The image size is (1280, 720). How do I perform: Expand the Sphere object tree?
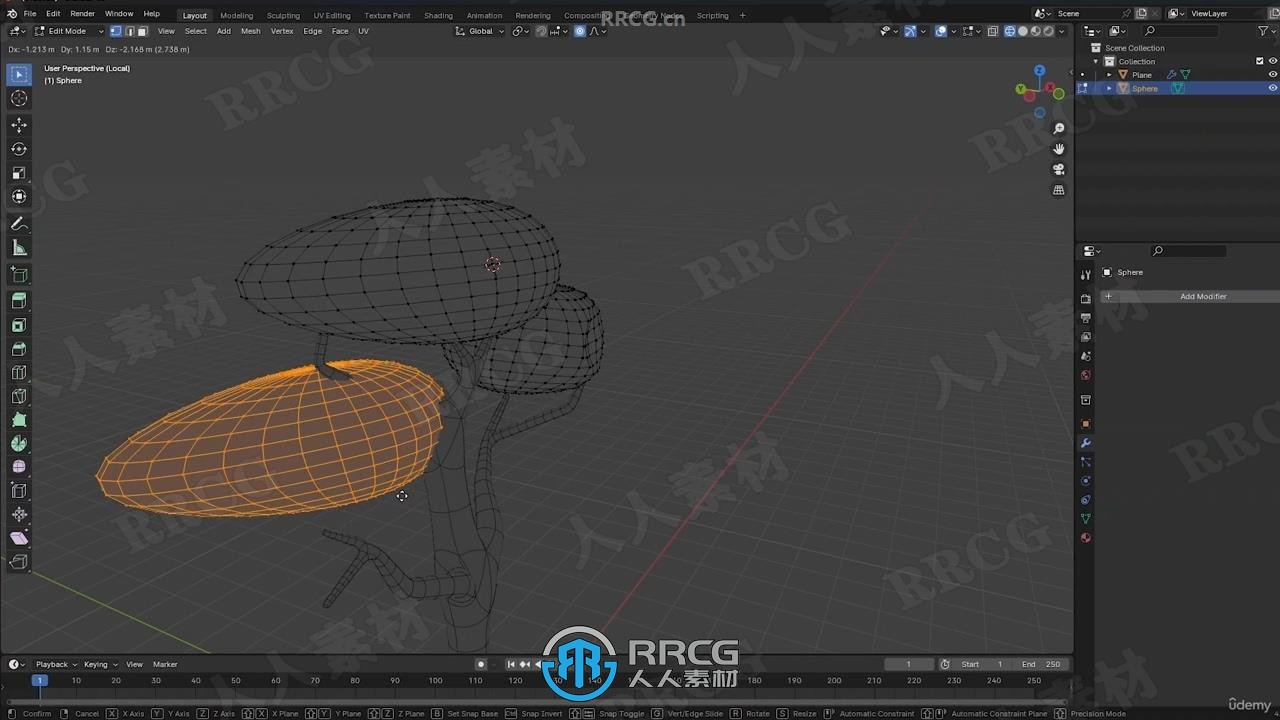click(x=1109, y=88)
